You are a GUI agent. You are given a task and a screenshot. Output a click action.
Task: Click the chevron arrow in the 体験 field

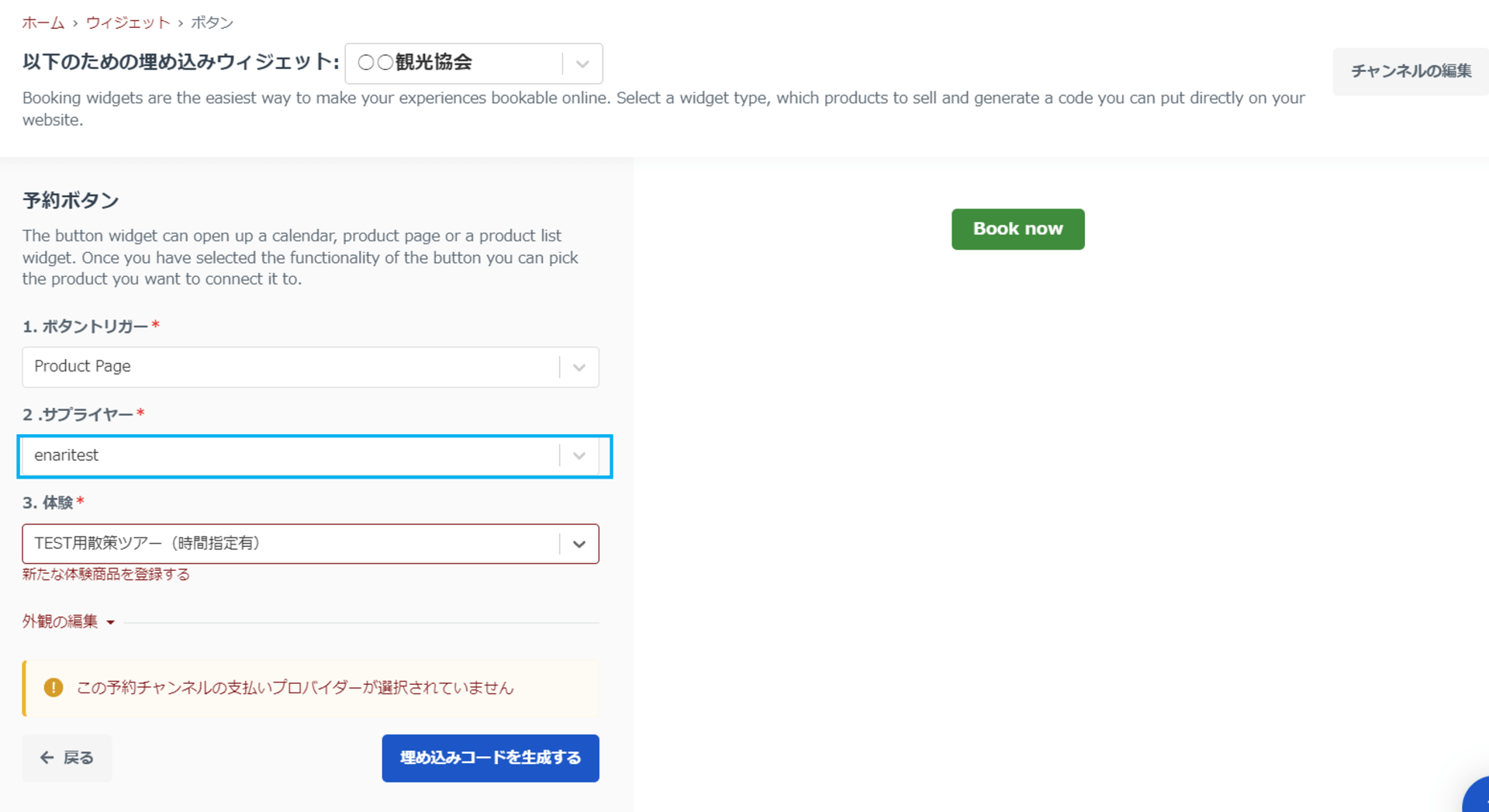579,544
